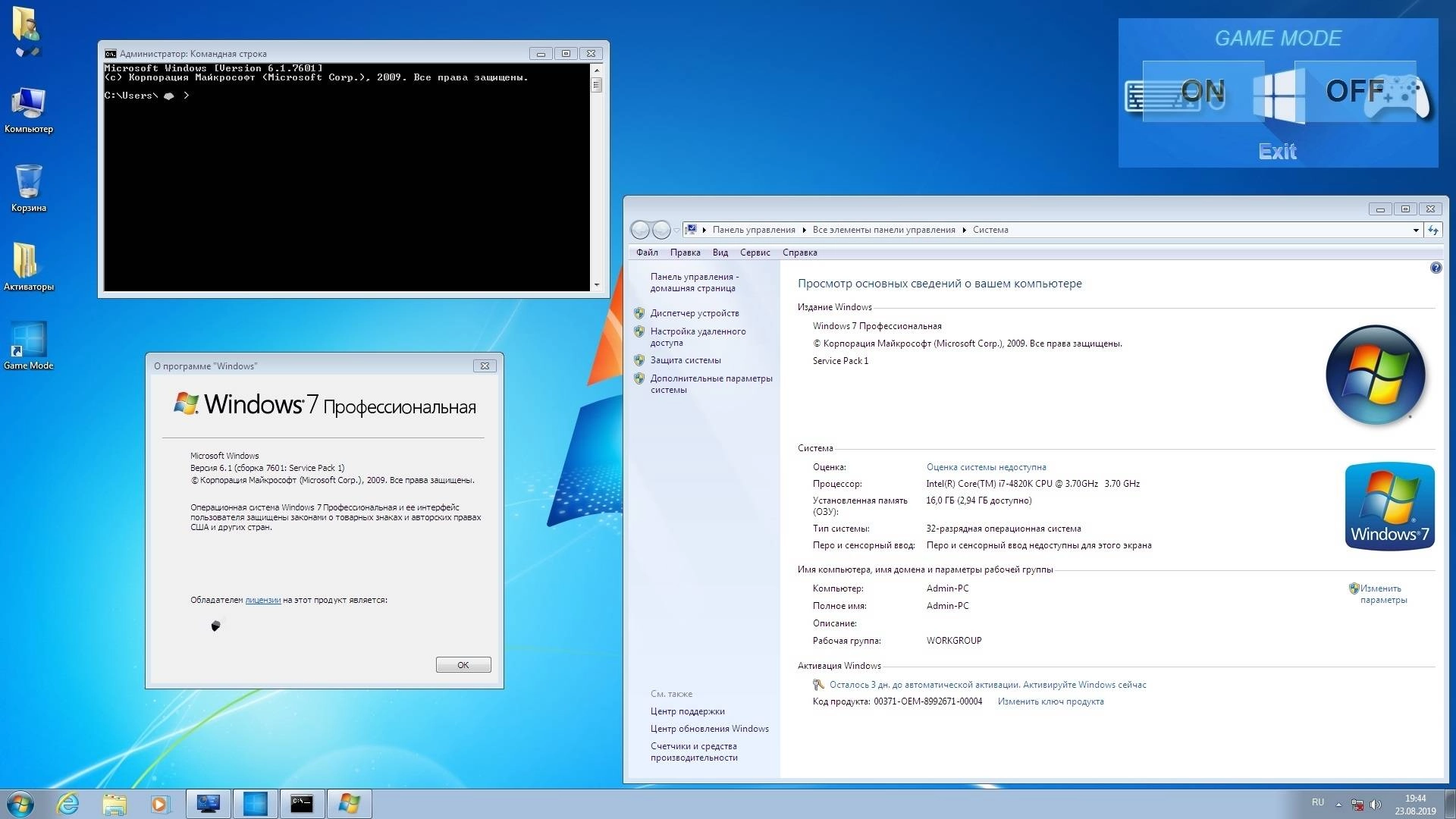Switch to Command Prompt taskbar button
Image resolution: width=1456 pixels, height=819 pixels.
(302, 804)
